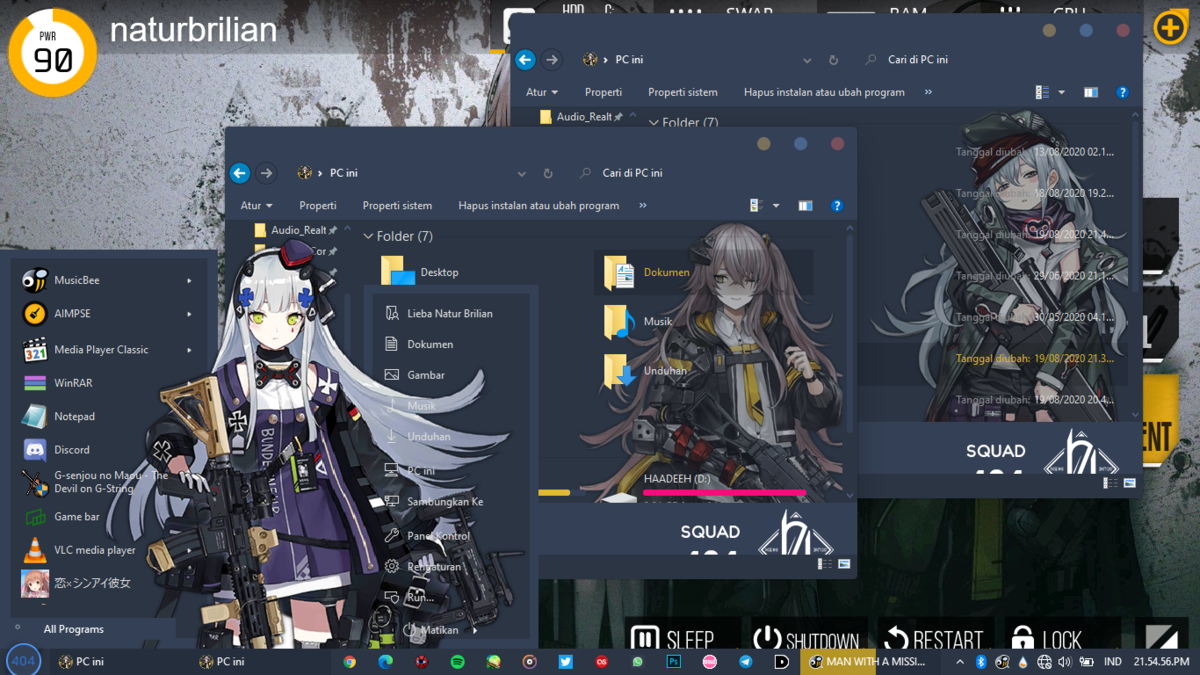Open network icon in system tray
This screenshot has height=675, width=1200.
click(1044, 662)
